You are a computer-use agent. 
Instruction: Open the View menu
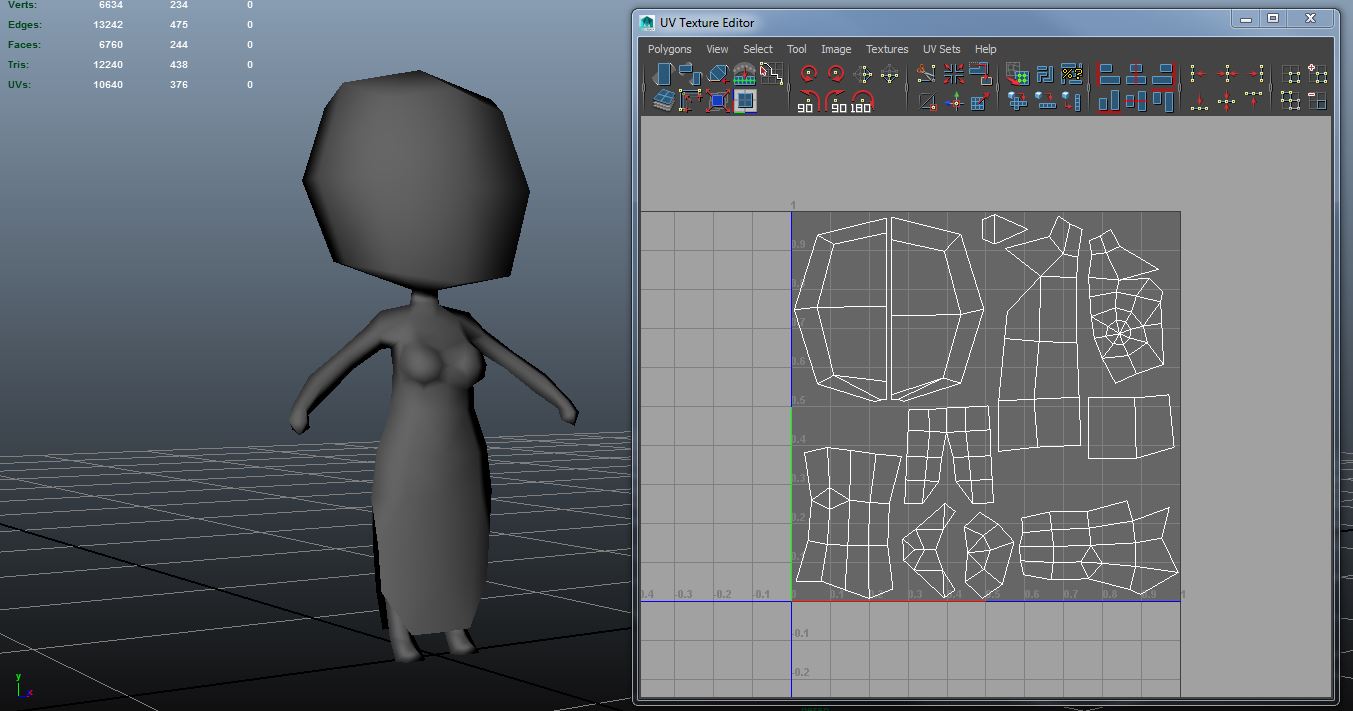pyautogui.click(x=717, y=49)
